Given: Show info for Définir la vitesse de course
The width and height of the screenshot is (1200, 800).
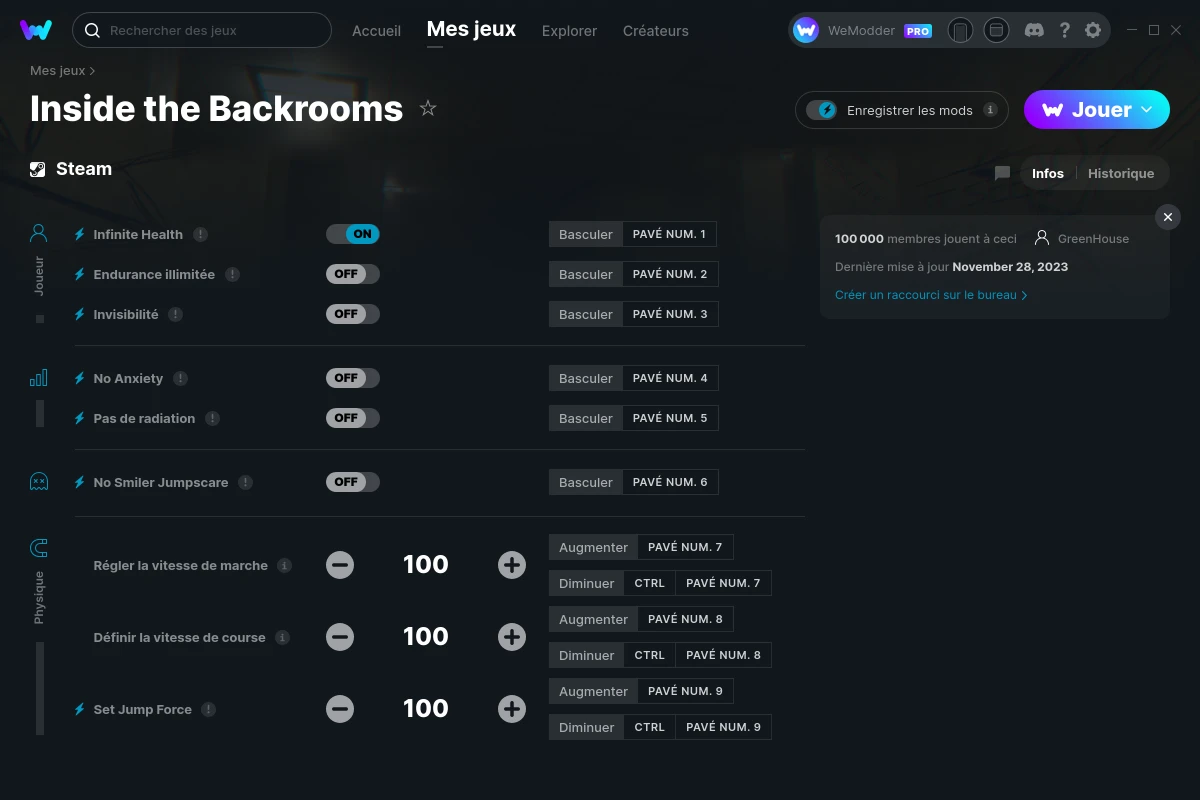Looking at the screenshot, I should tap(282, 637).
